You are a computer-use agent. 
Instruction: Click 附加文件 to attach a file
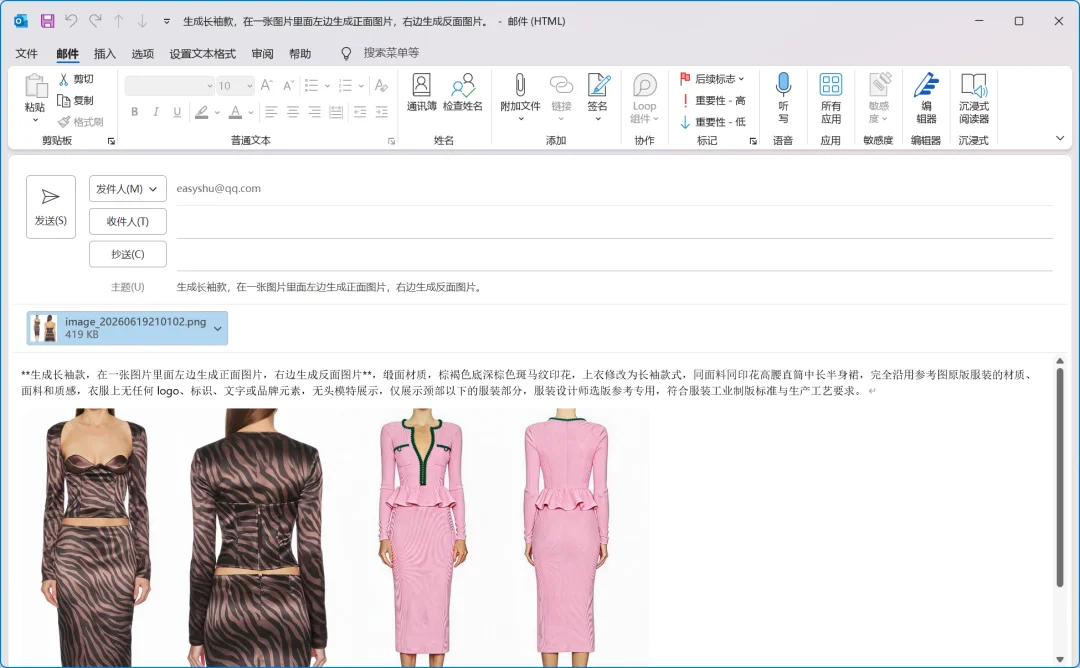click(x=520, y=97)
